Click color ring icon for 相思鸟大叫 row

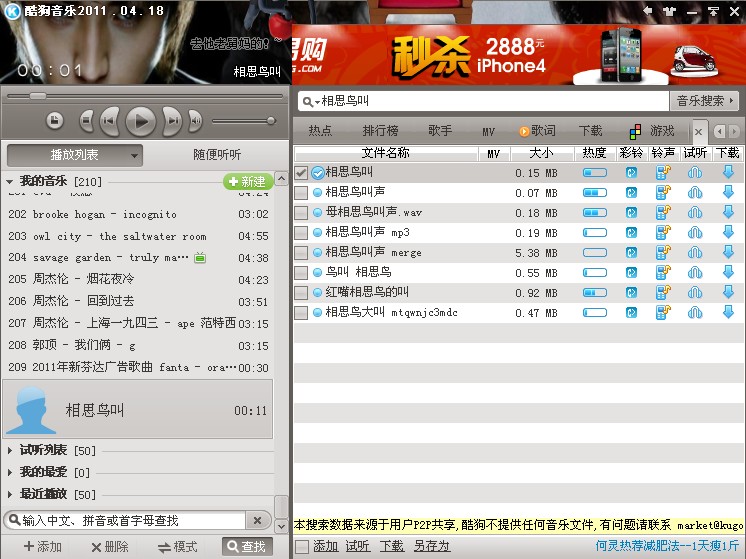coord(631,313)
